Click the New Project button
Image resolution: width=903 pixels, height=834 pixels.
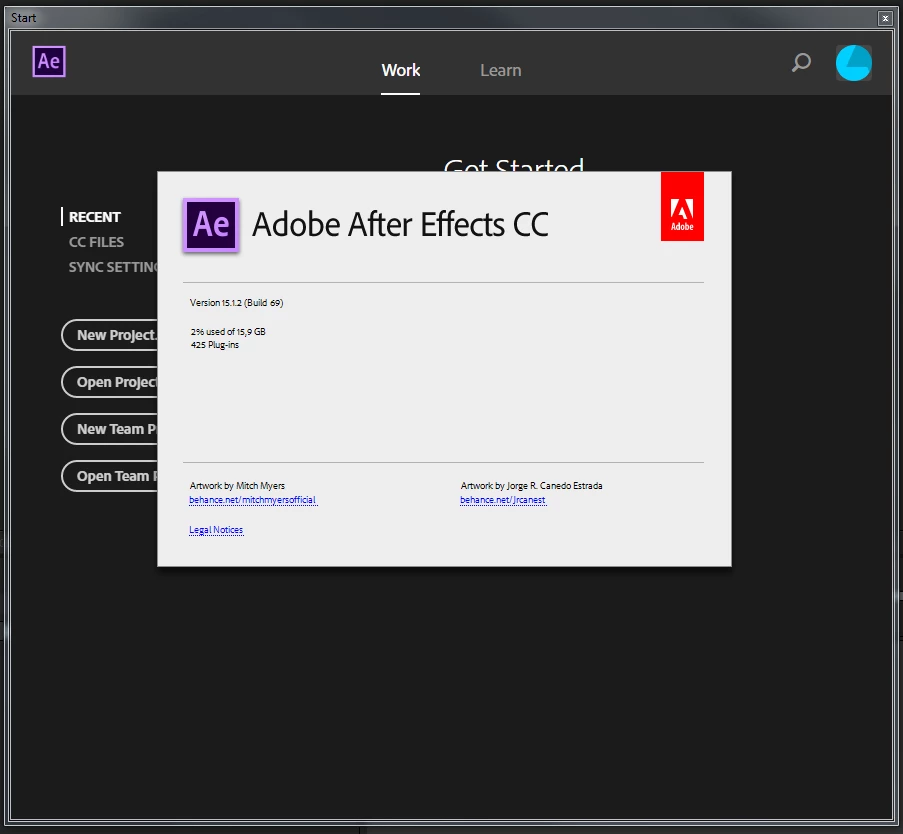click(109, 335)
